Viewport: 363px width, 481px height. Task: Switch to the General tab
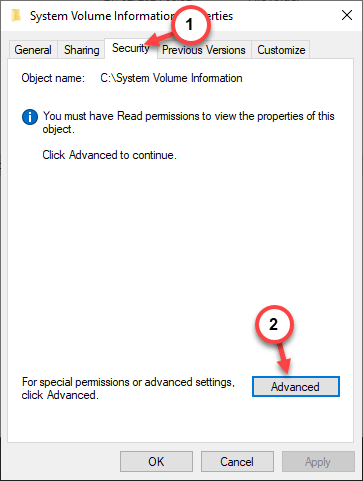pos(33,50)
